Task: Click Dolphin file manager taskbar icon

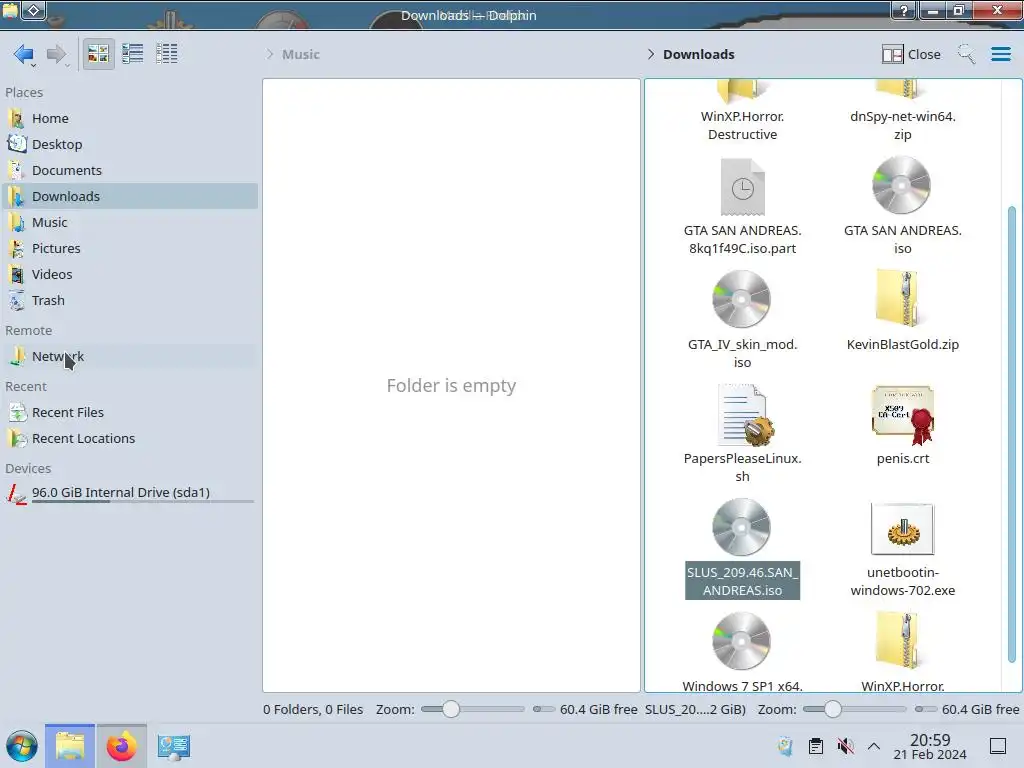Action: pos(70,746)
